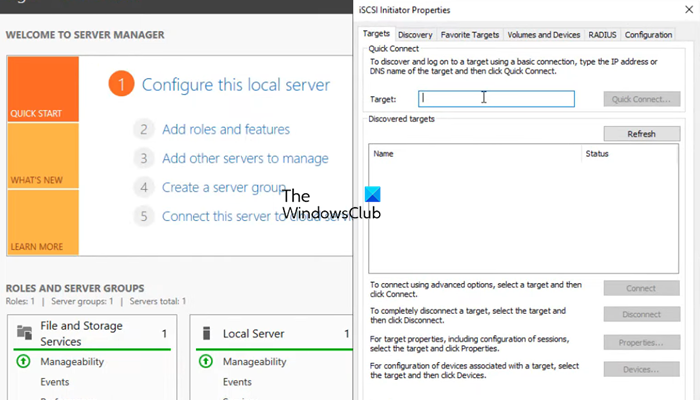700x400 pixels.
Task: Close the iSCSI Initiator Properties dialog
Action: point(689,9)
